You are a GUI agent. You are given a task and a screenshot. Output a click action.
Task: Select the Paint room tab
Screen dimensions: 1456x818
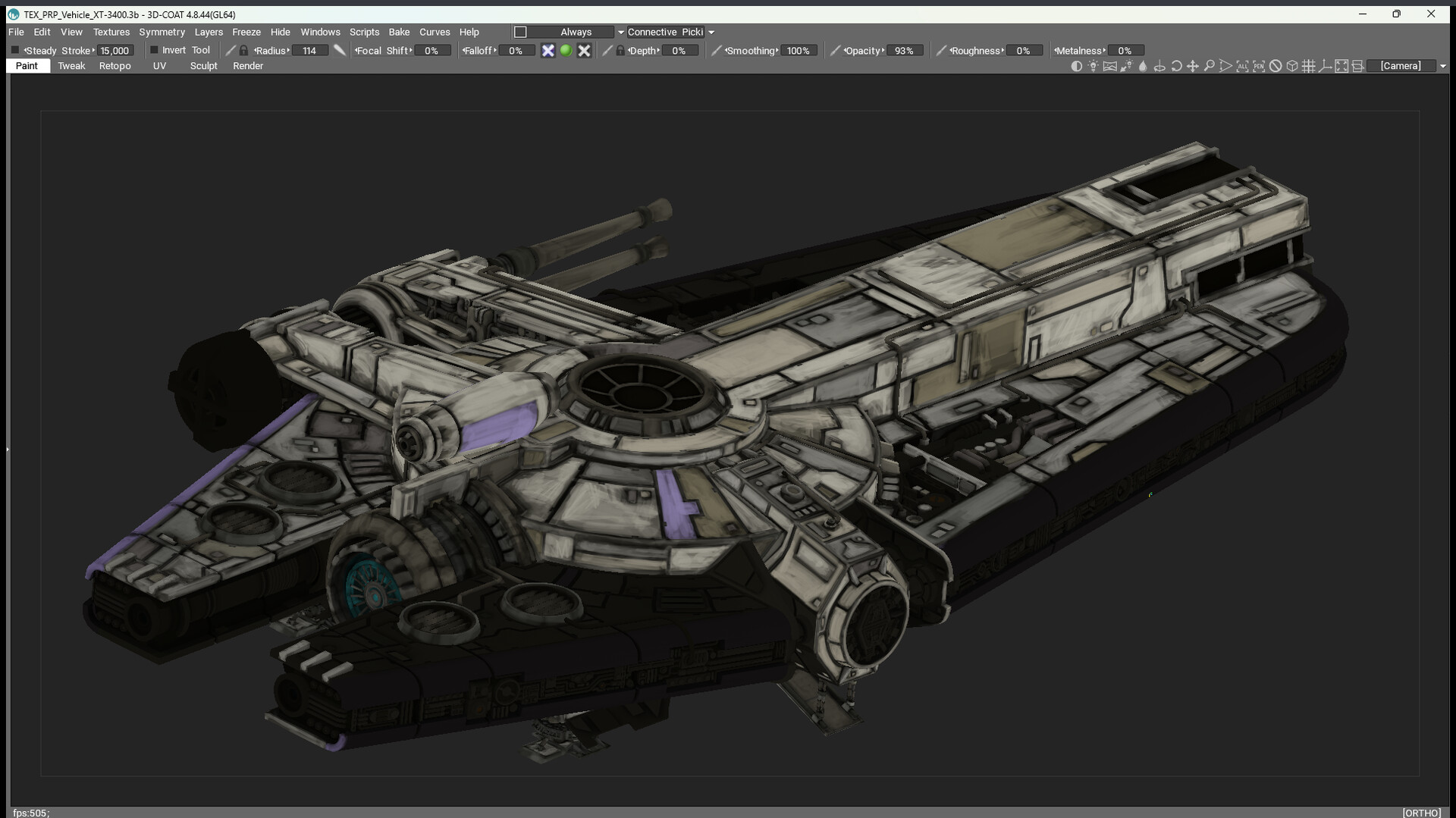(27, 66)
